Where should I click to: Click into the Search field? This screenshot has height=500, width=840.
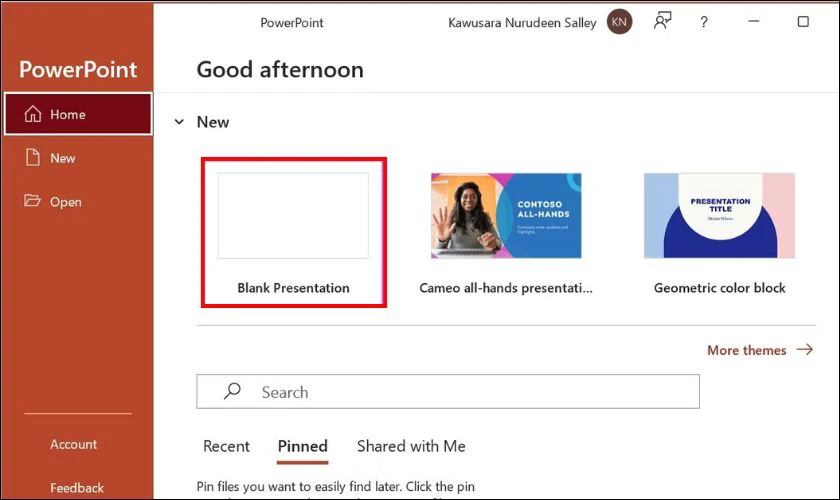point(448,392)
